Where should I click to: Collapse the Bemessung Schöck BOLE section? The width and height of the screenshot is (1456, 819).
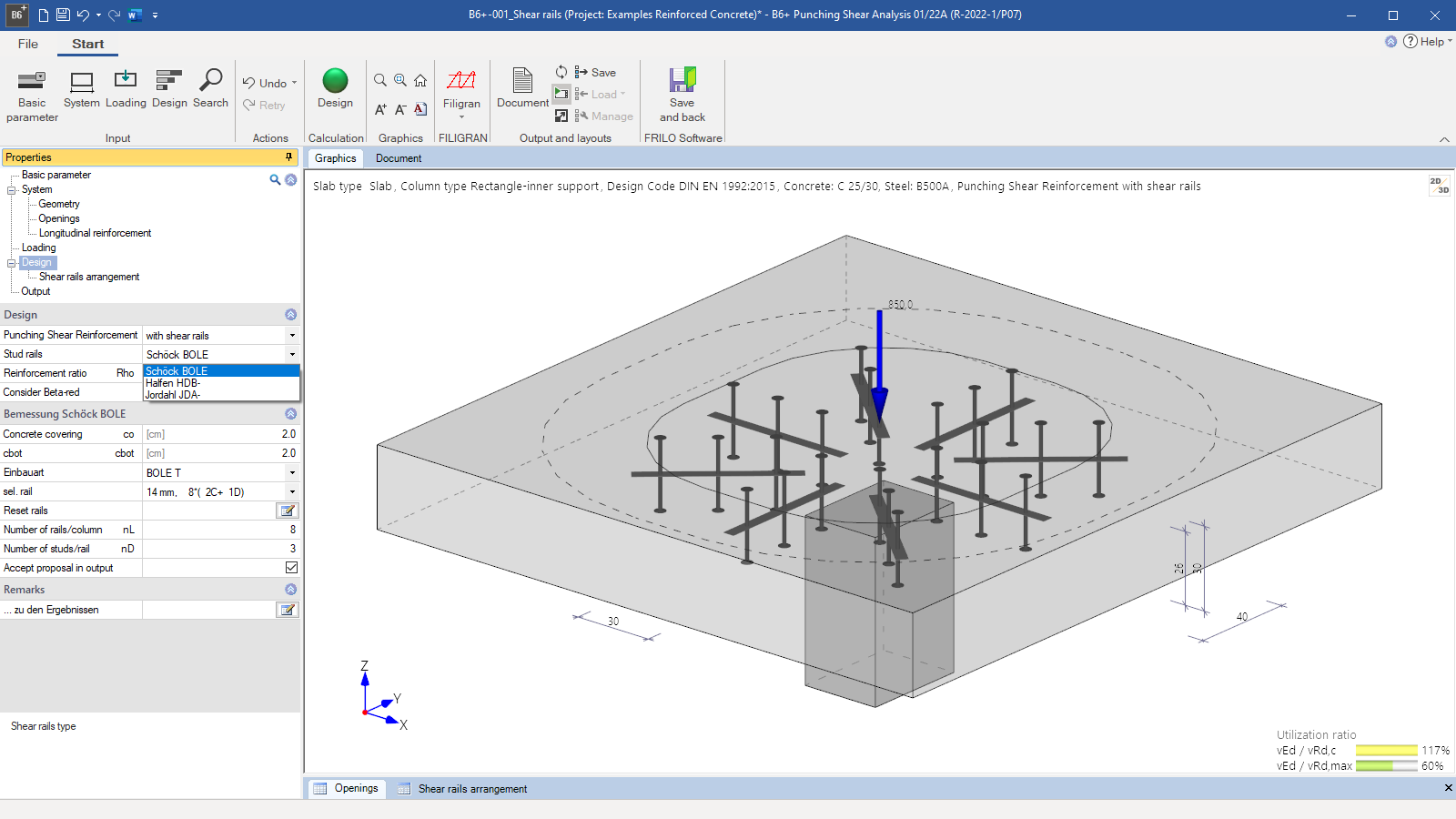point(291,414)
